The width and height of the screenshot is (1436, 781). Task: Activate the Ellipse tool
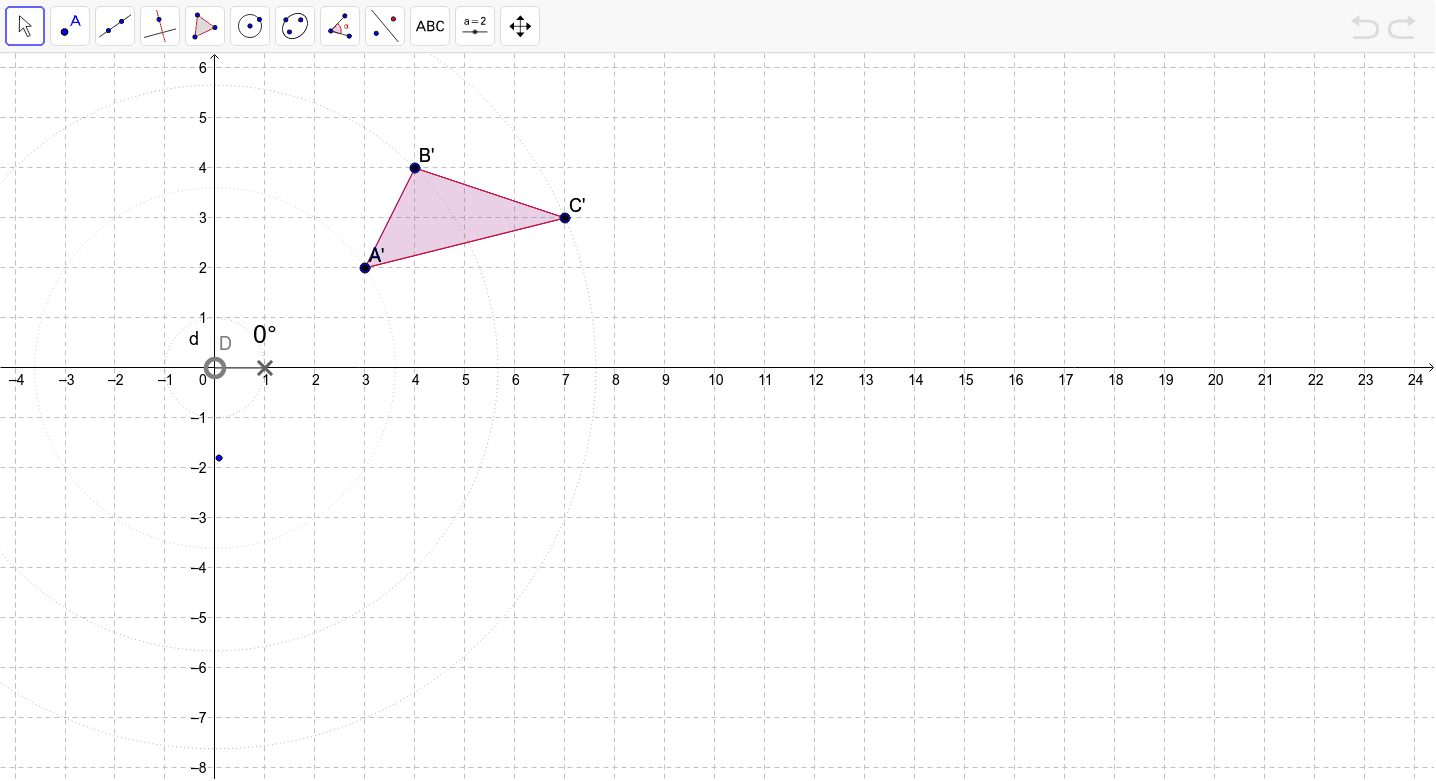[294, 25]
